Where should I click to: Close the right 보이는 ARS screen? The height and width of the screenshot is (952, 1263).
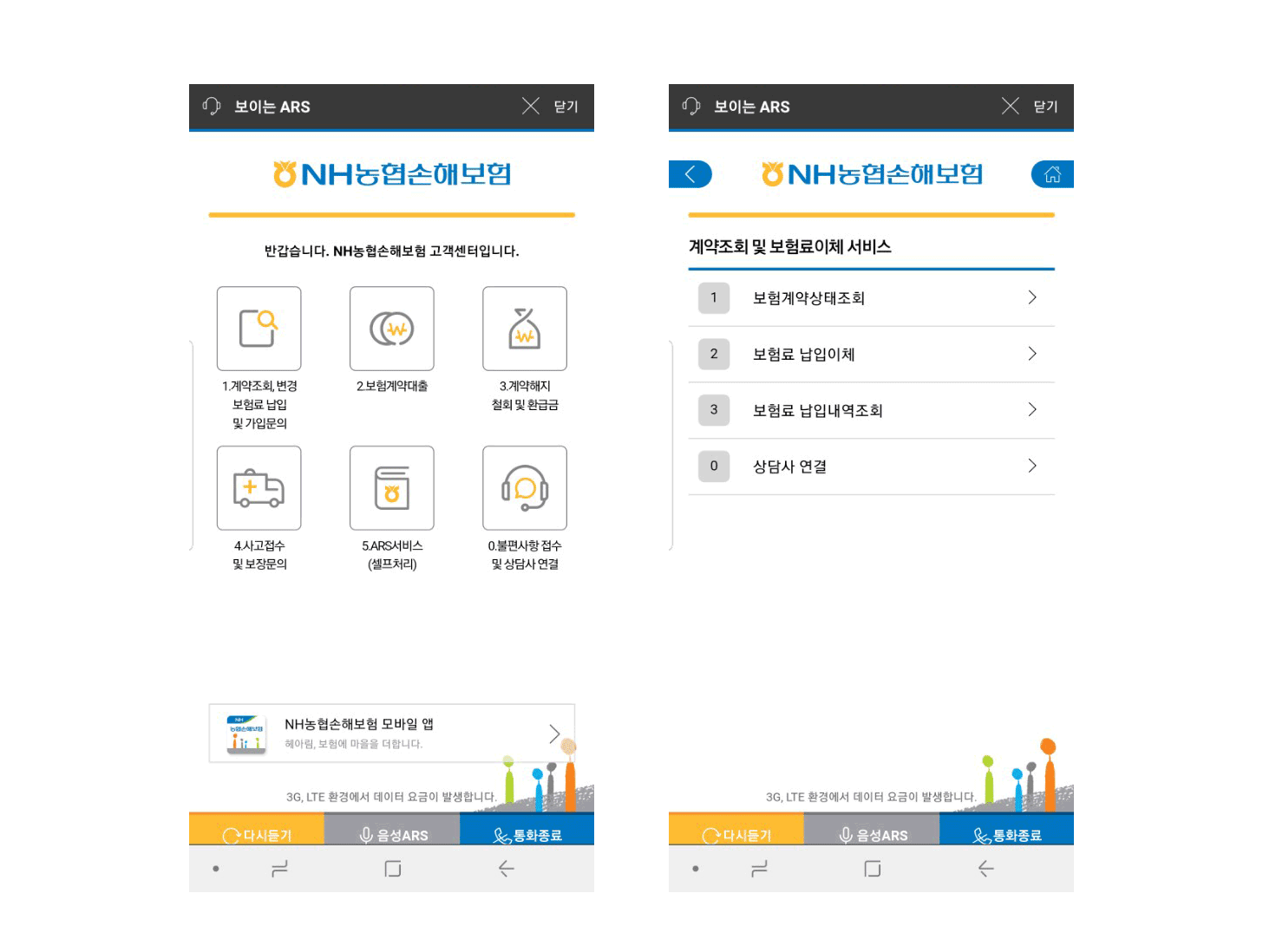click(1030, 107)
